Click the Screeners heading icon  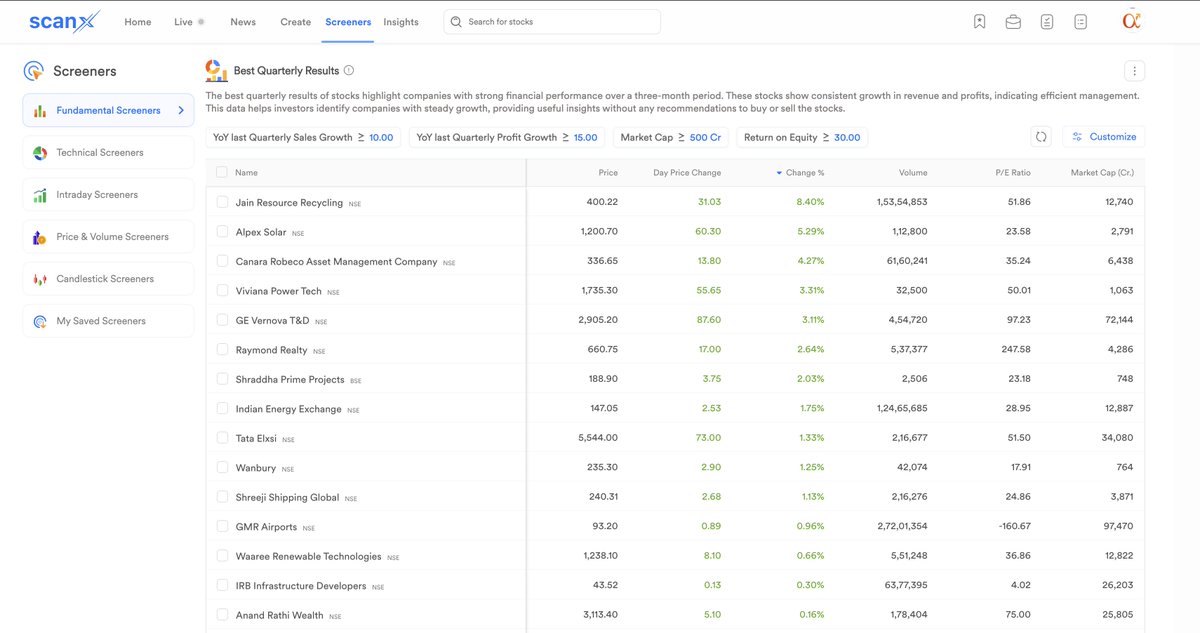click(x=34, y=71)
